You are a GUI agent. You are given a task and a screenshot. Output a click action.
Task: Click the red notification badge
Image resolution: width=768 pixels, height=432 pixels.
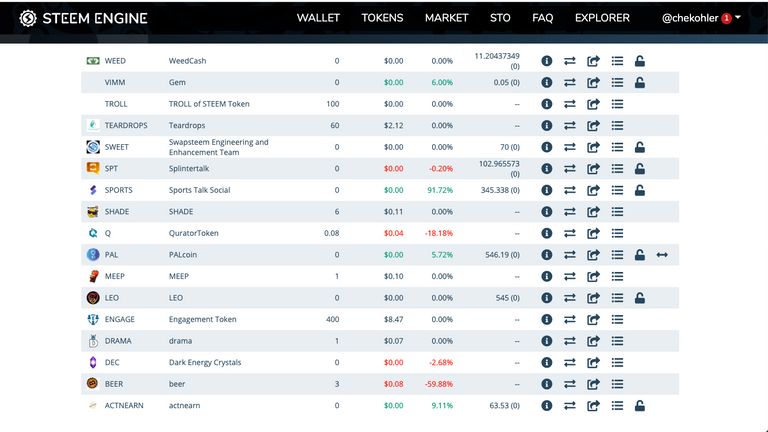point(726,18)
